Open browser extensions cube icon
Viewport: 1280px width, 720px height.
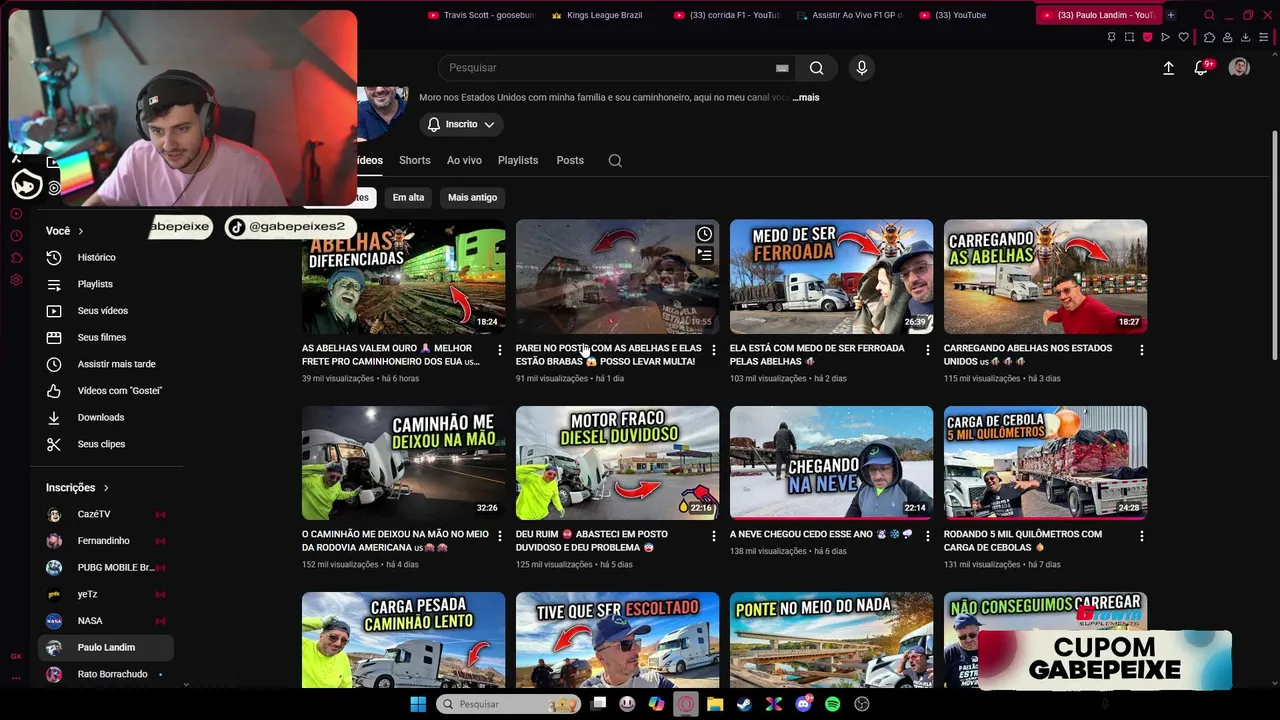1209,38
